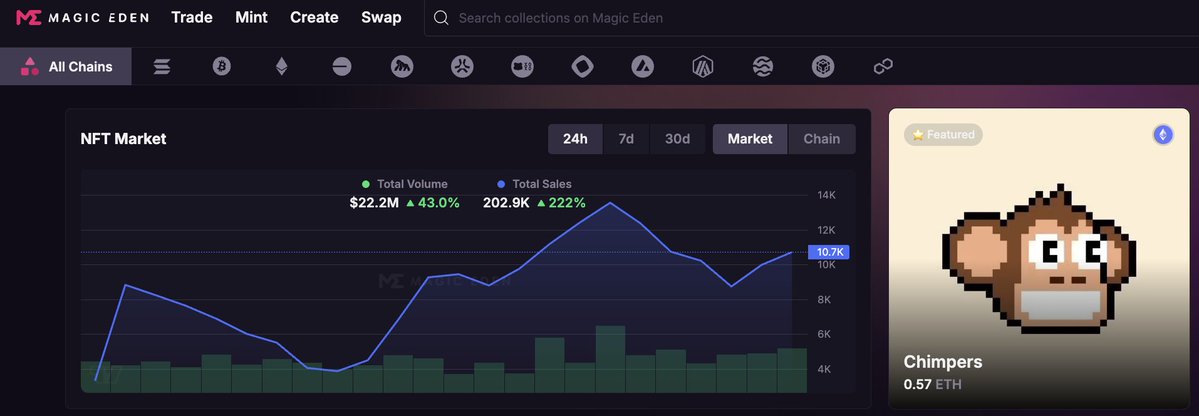Click the 202.9K total sales value
This screenshot has height=416, width=1199.
508,203
